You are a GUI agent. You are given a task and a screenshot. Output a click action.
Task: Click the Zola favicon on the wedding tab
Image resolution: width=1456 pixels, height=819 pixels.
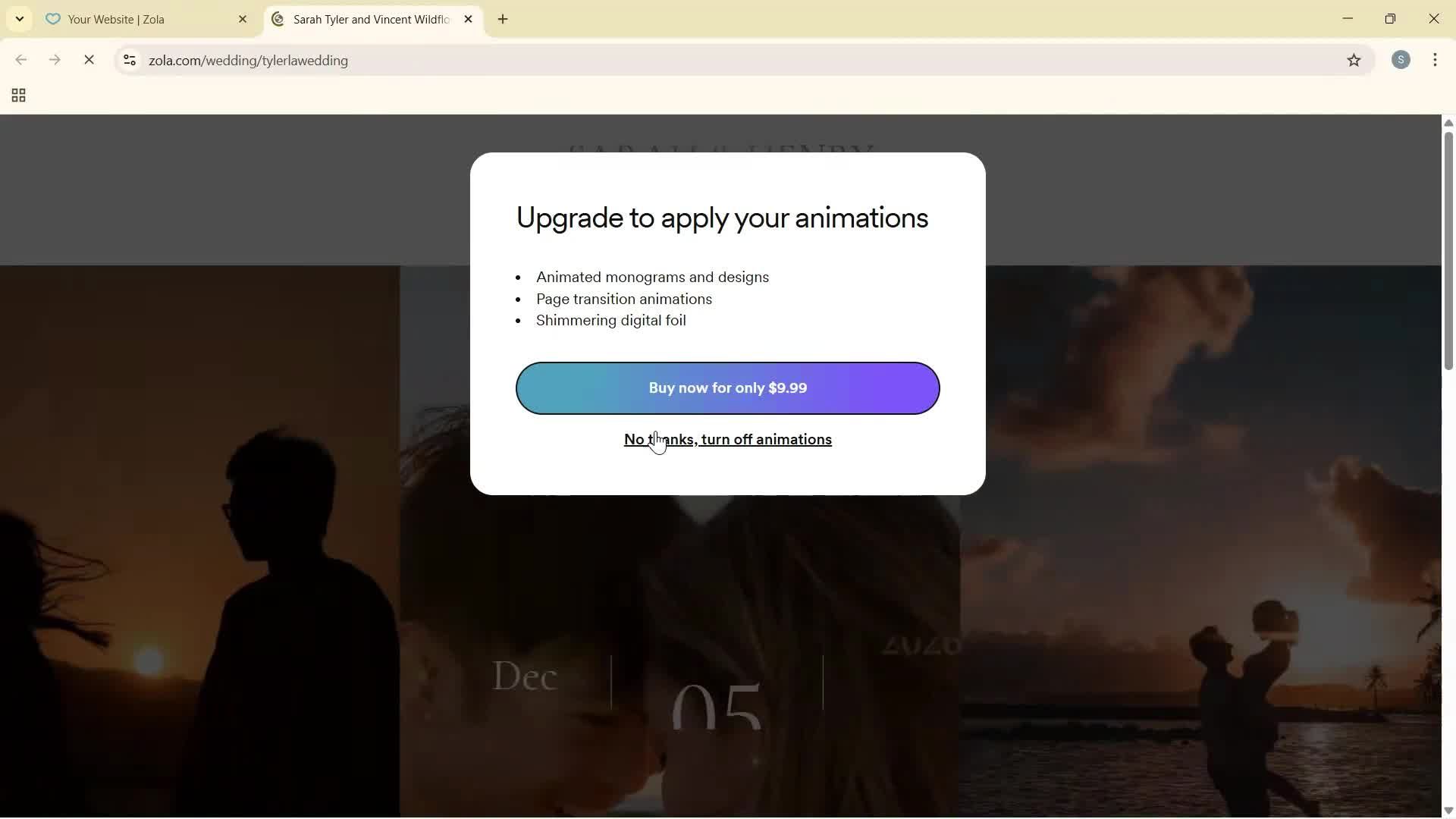(278, 20)
